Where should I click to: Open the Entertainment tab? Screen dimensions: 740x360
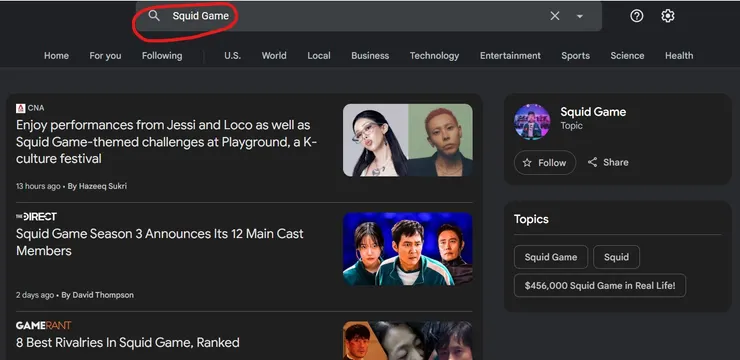pyautogui.click(x=510, y=56)
